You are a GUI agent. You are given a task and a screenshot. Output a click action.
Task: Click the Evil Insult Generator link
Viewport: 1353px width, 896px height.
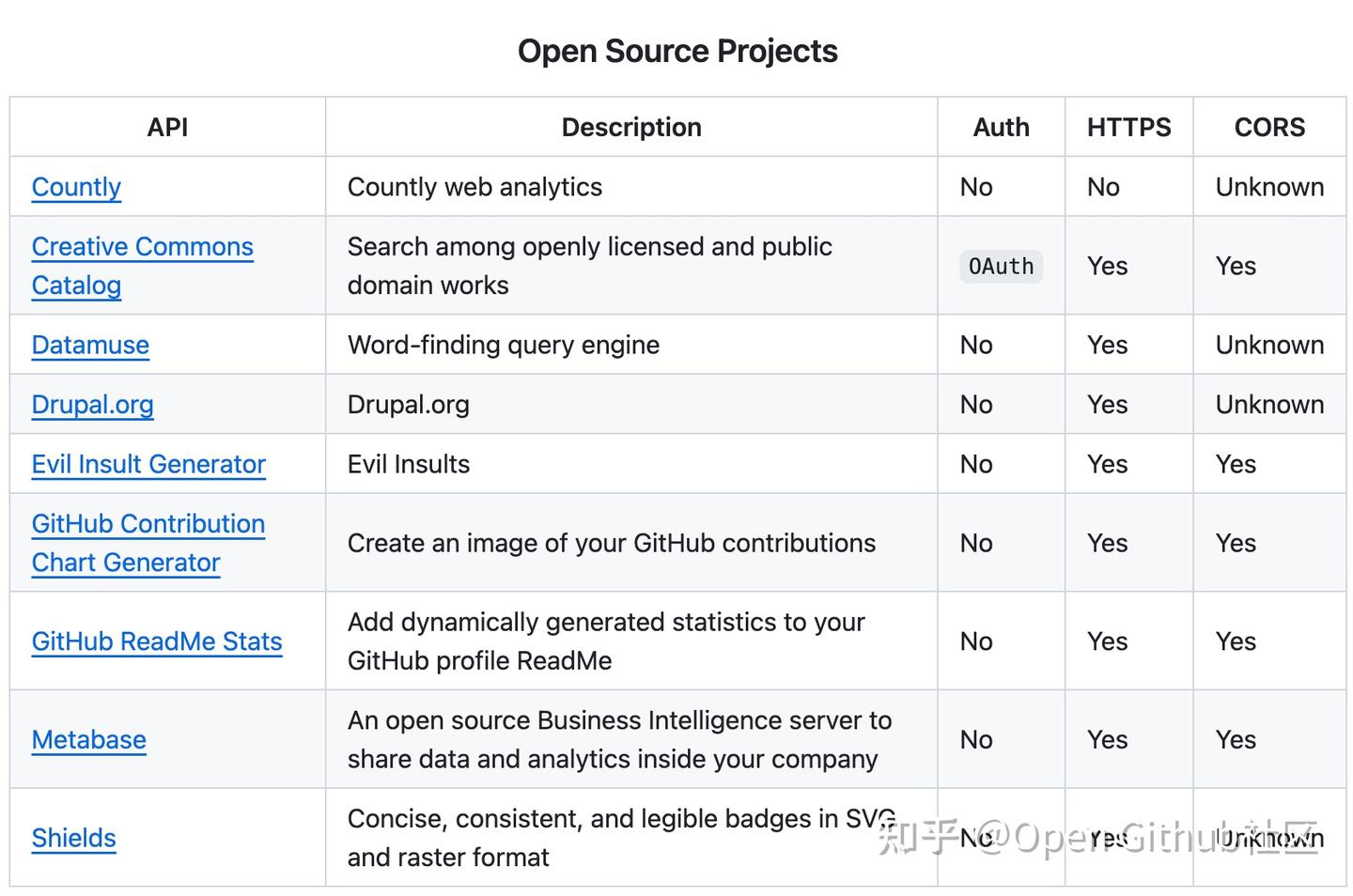[148, 464]
